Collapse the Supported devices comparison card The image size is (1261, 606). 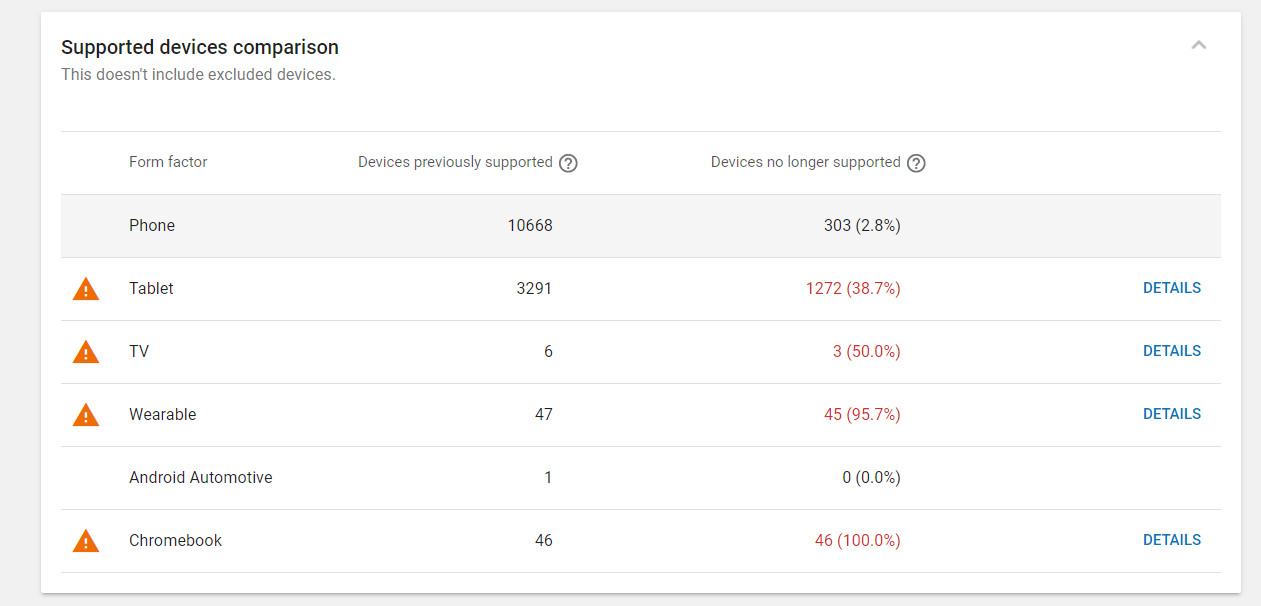1199,45
